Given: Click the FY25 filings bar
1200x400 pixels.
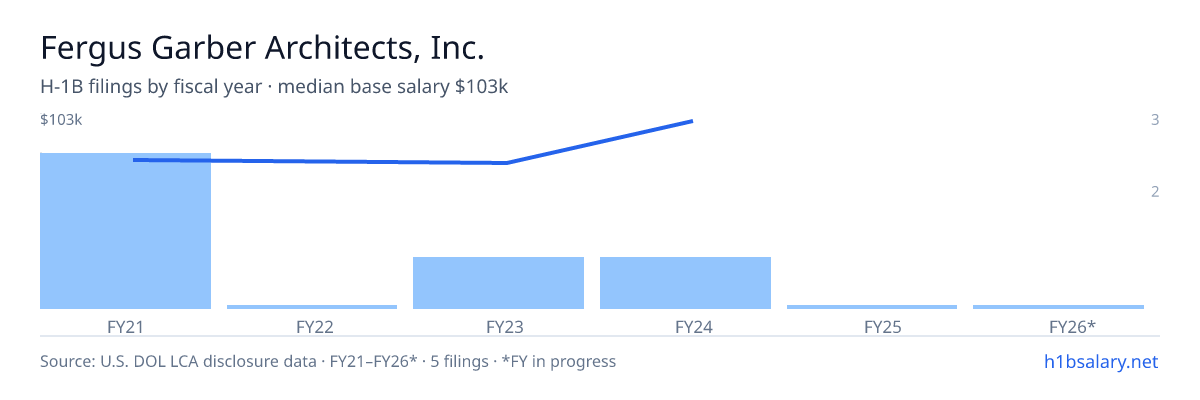Looking at the screenshot, I should tap(872, 306).
